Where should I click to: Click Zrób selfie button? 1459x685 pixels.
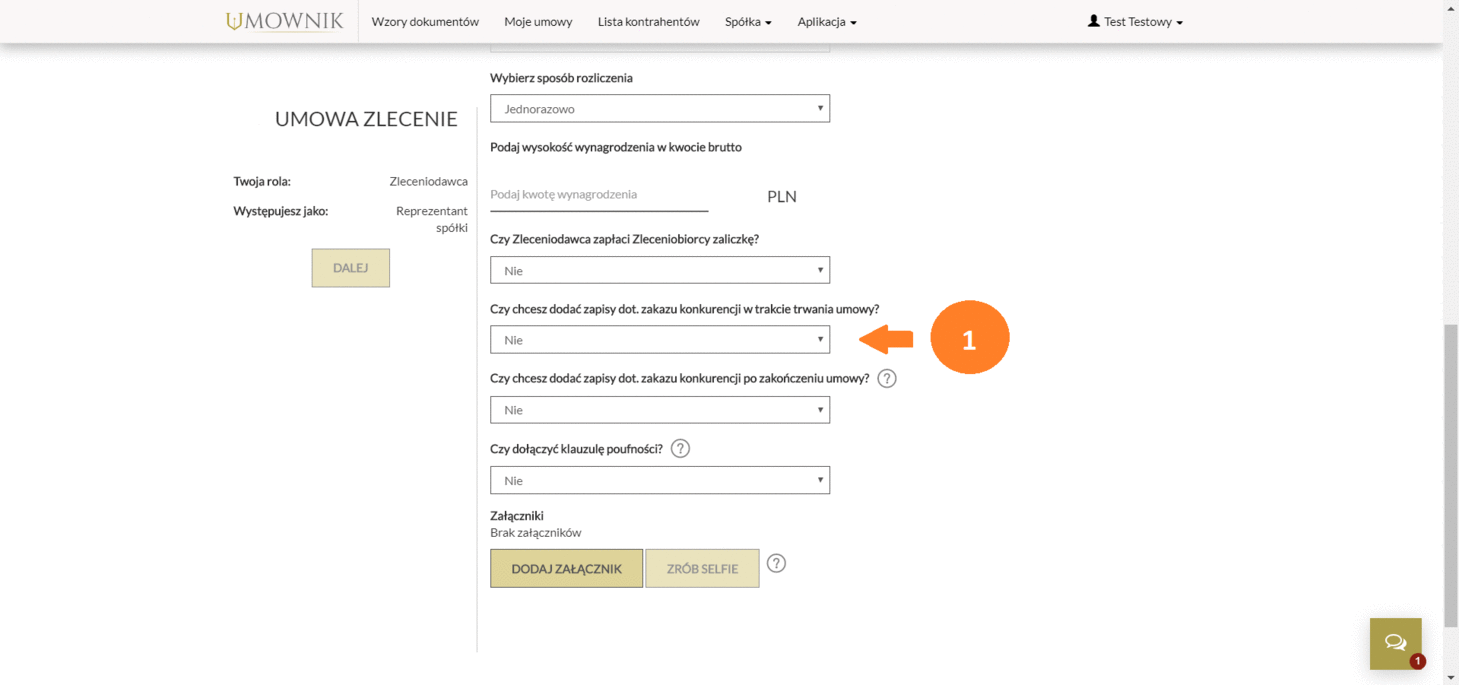[x=702, y=568]
